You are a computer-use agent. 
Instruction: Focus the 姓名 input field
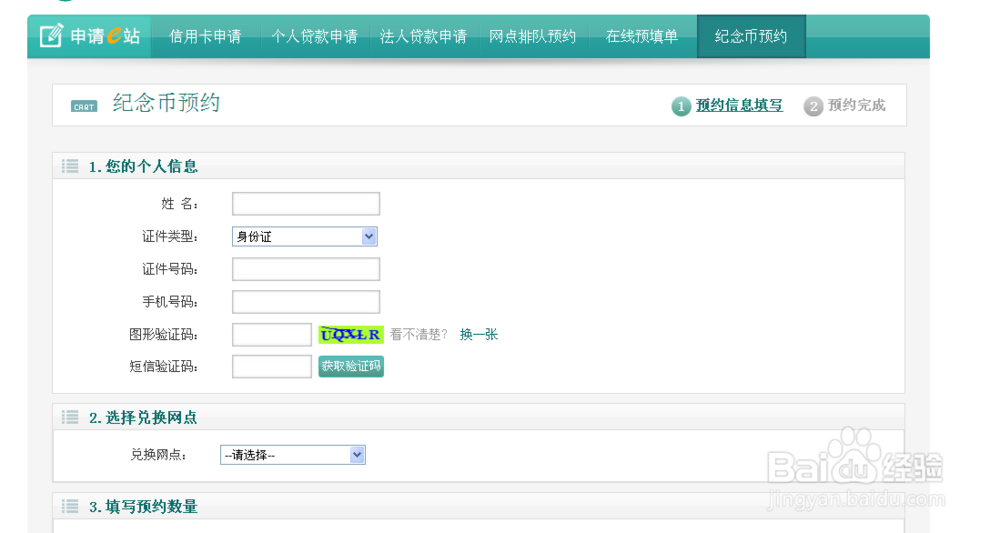click(x=306, y=204)
